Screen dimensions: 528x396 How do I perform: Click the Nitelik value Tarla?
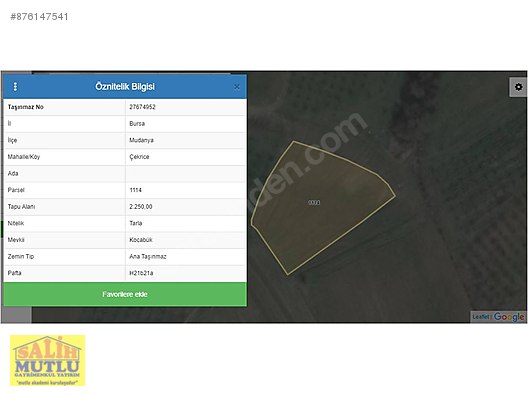[136, 223]
